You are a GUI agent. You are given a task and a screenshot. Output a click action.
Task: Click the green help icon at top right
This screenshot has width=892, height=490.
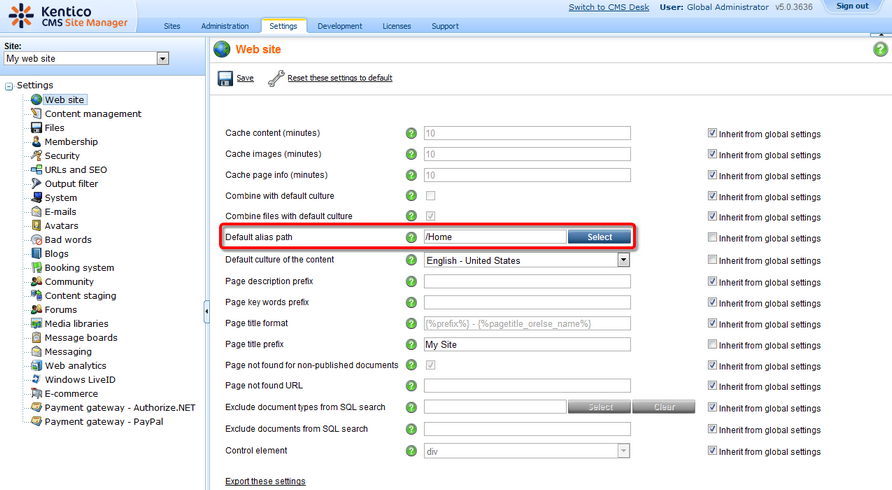coord(881,49)
